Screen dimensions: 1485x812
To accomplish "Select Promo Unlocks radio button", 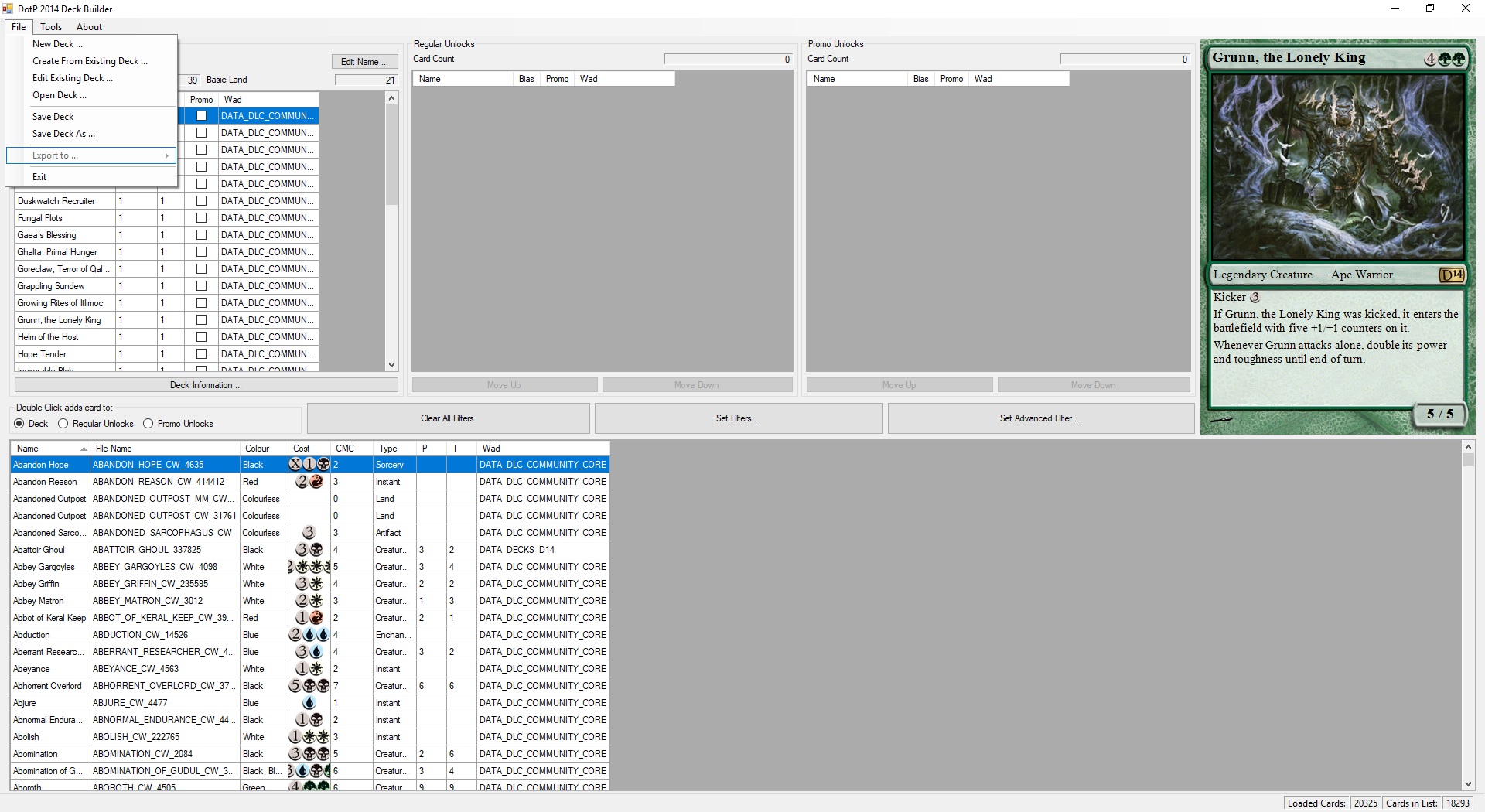I will coord(148,424).
